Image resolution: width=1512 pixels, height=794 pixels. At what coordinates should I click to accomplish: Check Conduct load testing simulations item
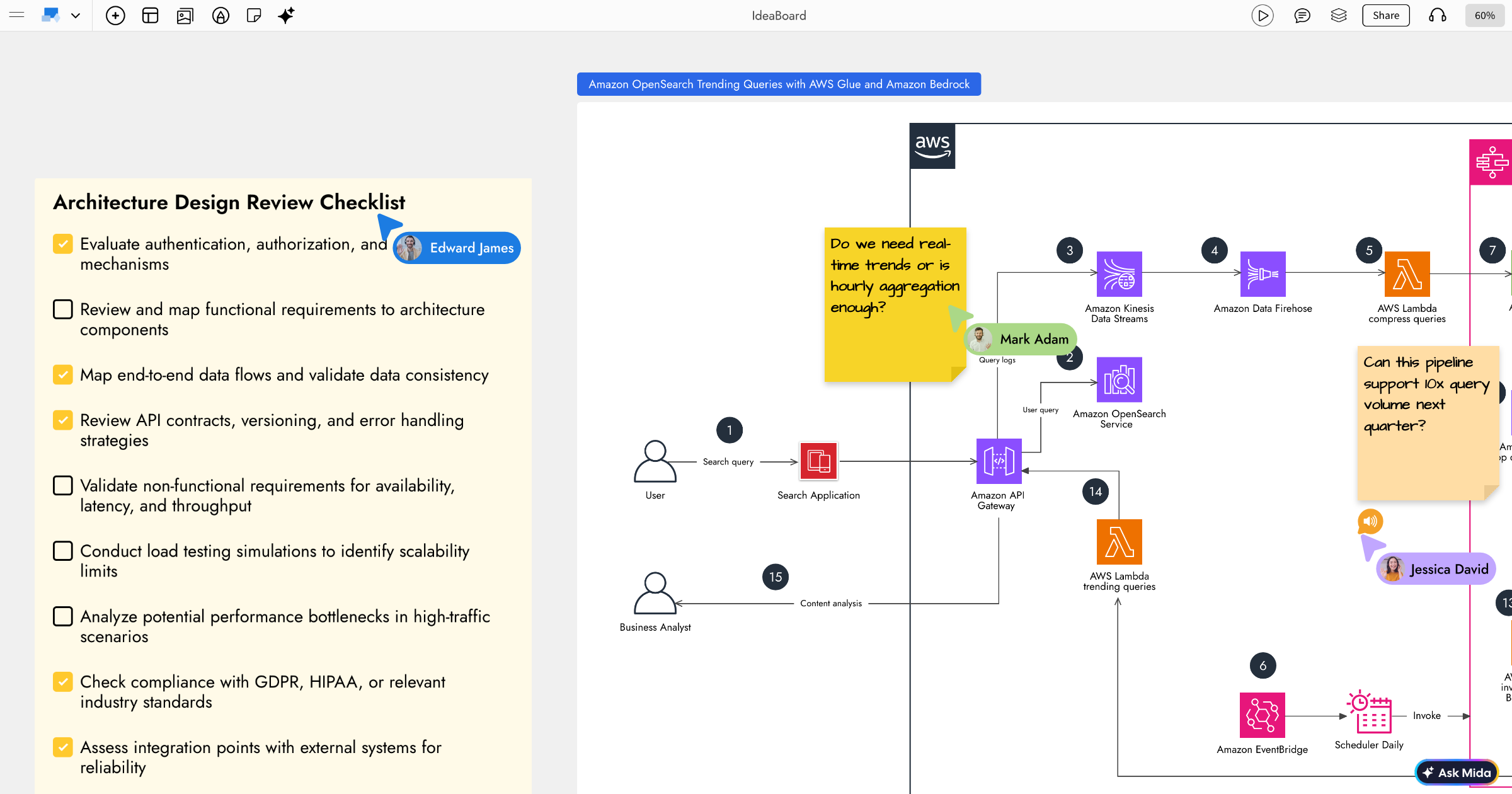coord(62,551)
